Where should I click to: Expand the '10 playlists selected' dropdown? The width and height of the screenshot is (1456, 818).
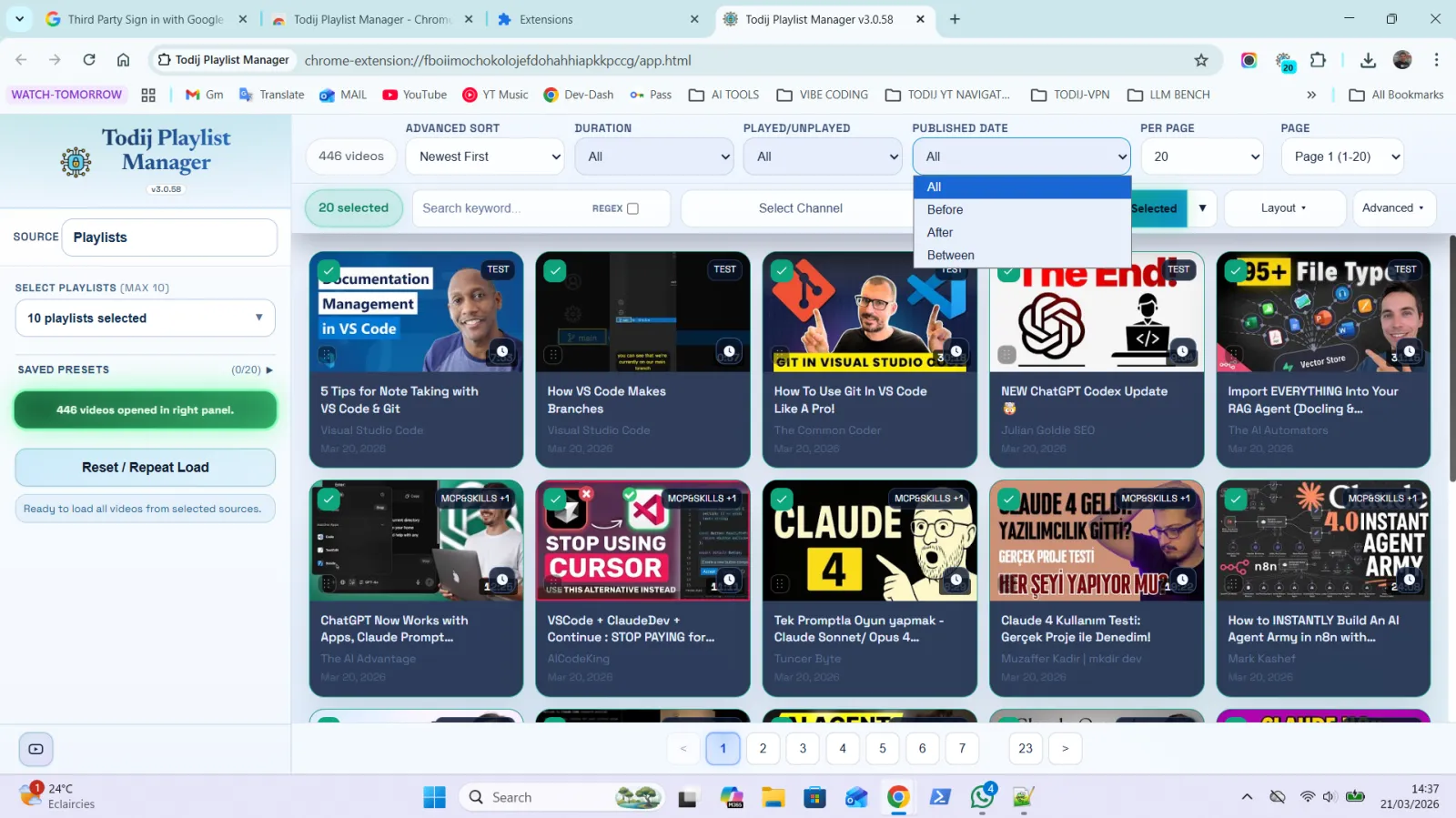146,318
